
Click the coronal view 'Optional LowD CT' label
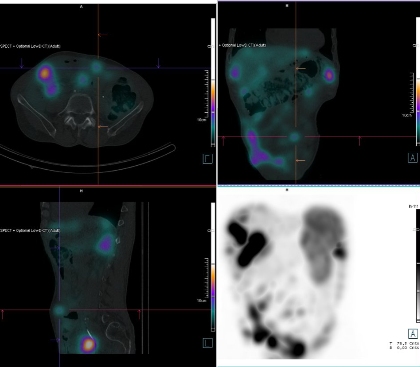[x=242, y=45]
